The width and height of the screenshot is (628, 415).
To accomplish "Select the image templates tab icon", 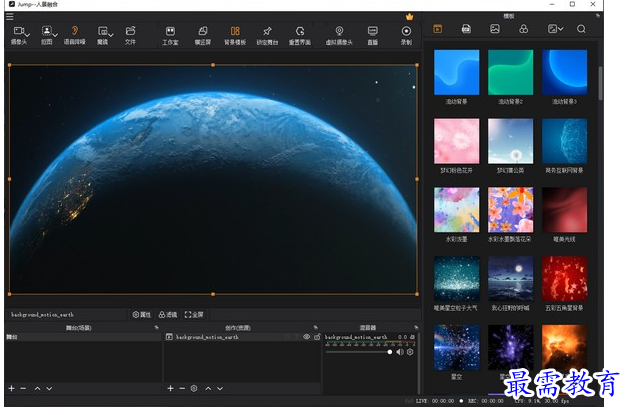I will (495, 29).
